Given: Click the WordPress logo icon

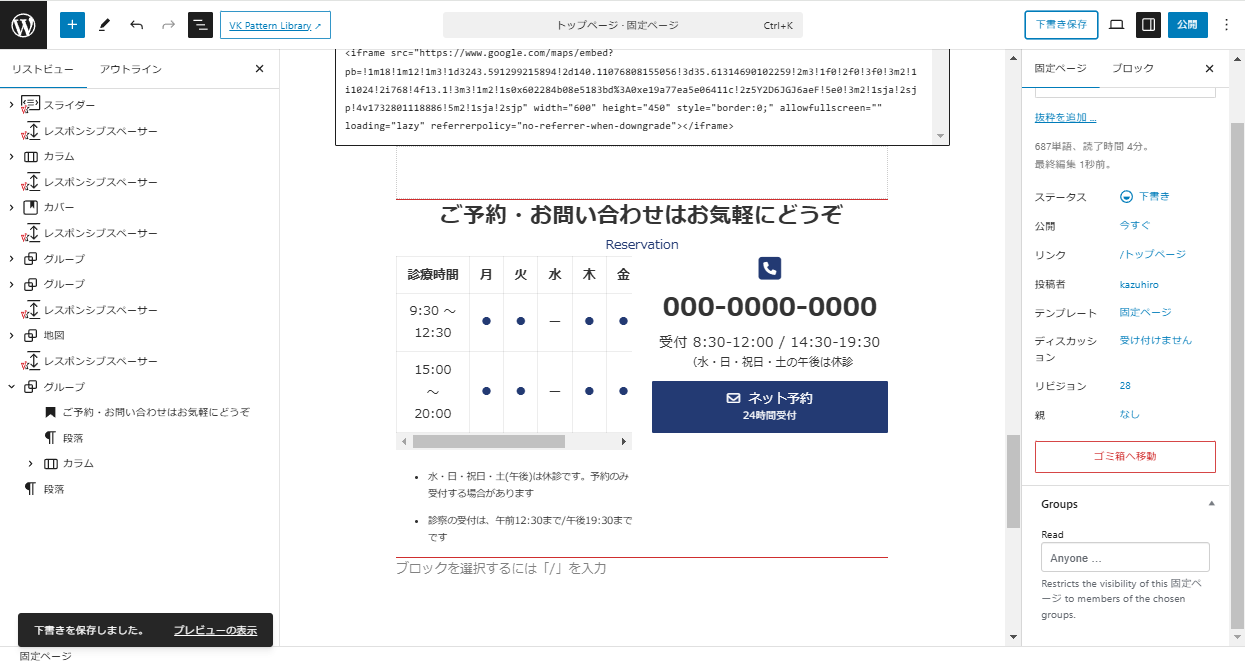Looking at the screenshot, I should tap(23, 25).
